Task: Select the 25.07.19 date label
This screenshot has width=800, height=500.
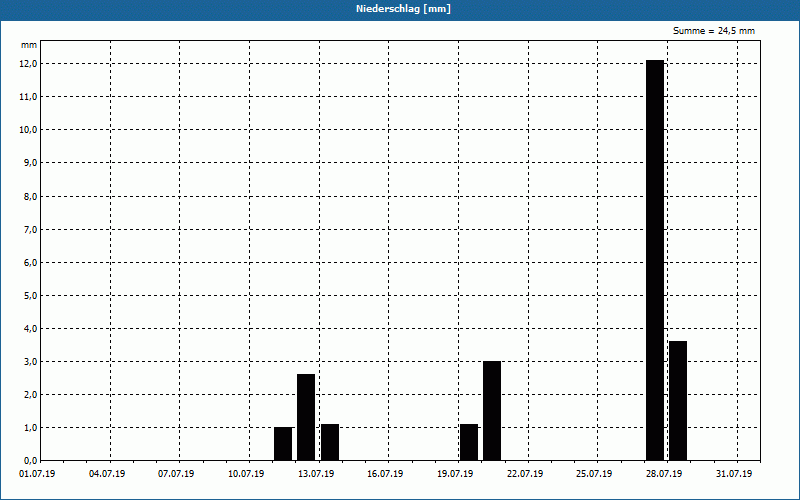Action: pyautogui.click(x=594, y=474)
